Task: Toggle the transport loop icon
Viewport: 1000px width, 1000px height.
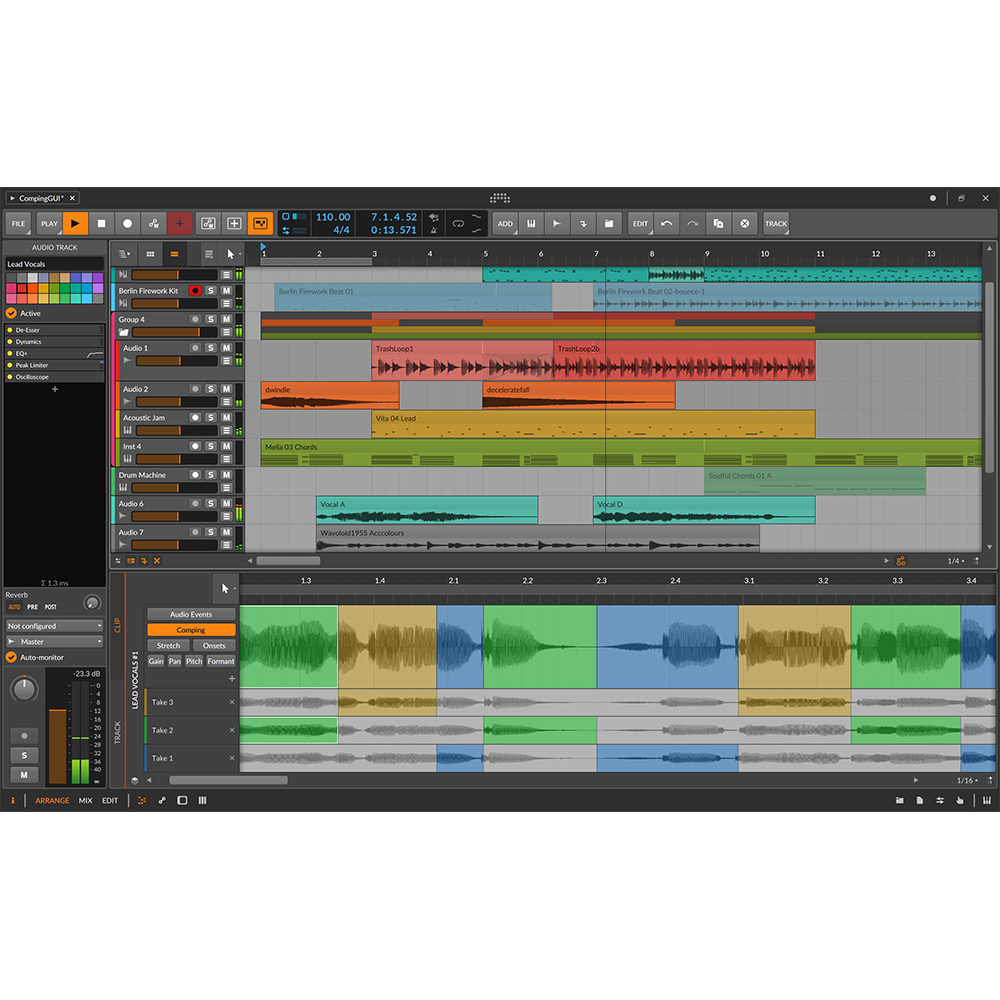Action: pyautogui.click(x=457, y=224)
